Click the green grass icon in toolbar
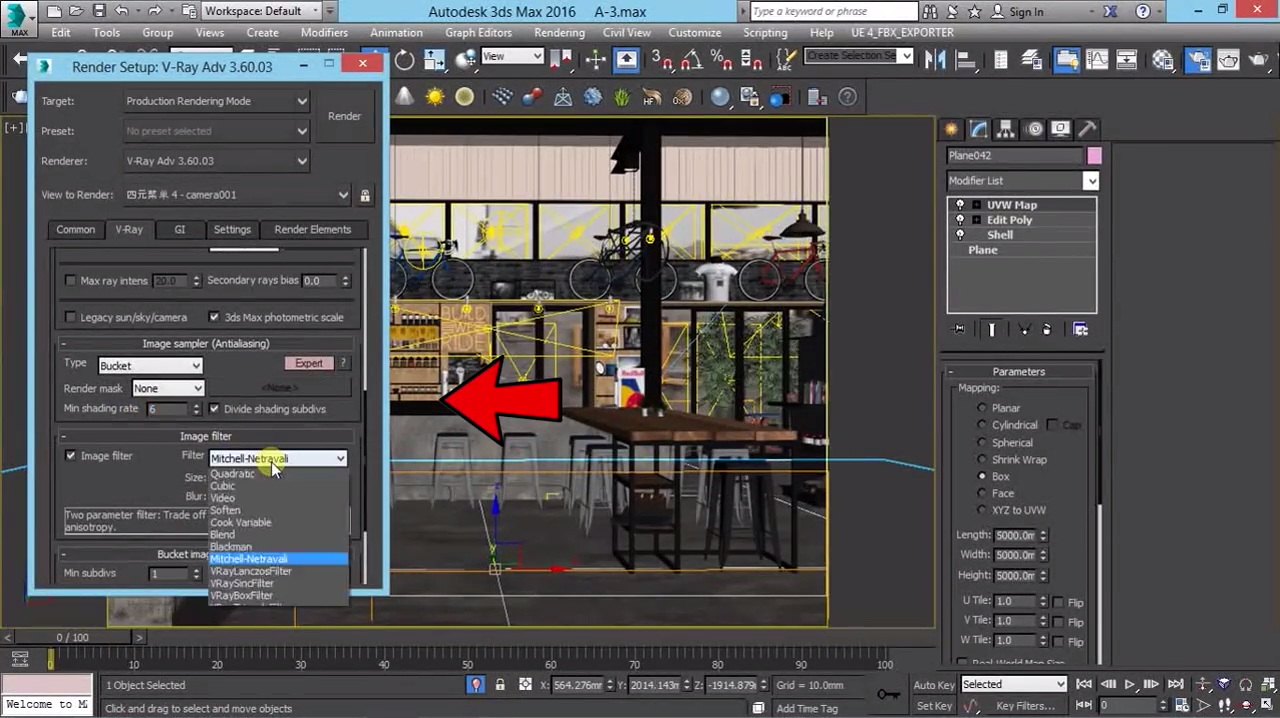Image resolution: width=1280 pixels, height=718 pixels. pos(622,97)
